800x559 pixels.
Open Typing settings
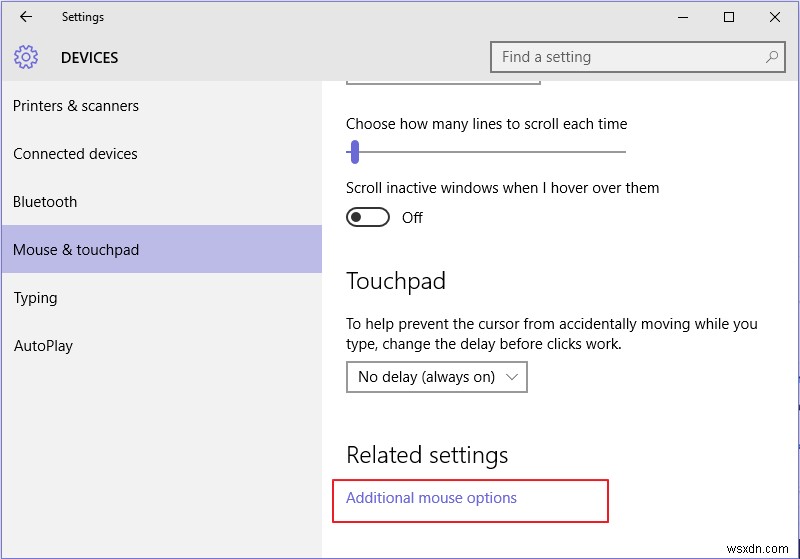(x=161, y=298)
